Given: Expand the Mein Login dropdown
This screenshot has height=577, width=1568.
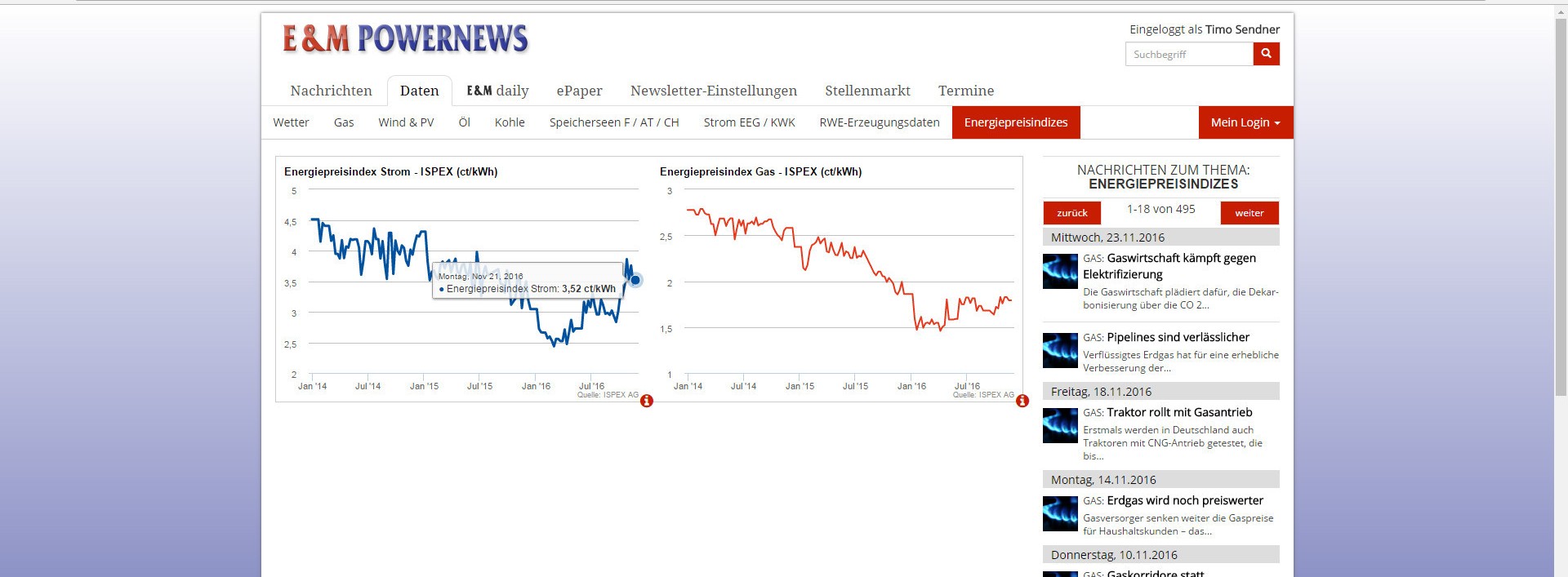Looking at the screenshot, I should [x=1245, y=122].
